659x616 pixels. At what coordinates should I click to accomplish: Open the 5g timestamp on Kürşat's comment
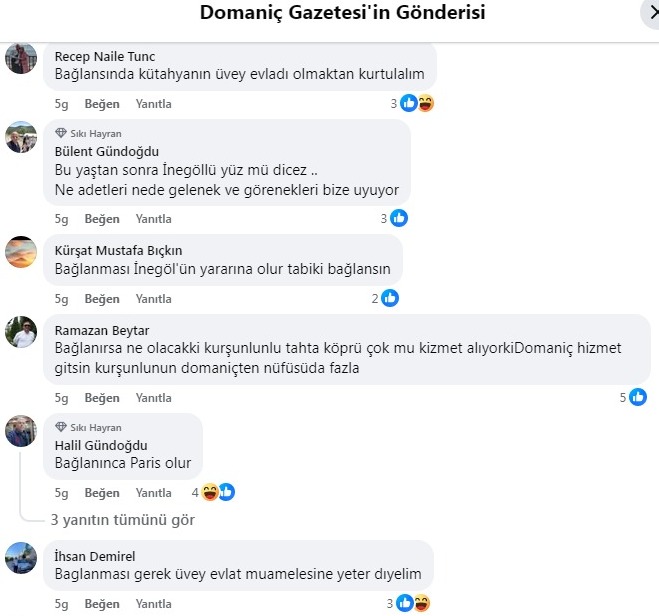61,299
